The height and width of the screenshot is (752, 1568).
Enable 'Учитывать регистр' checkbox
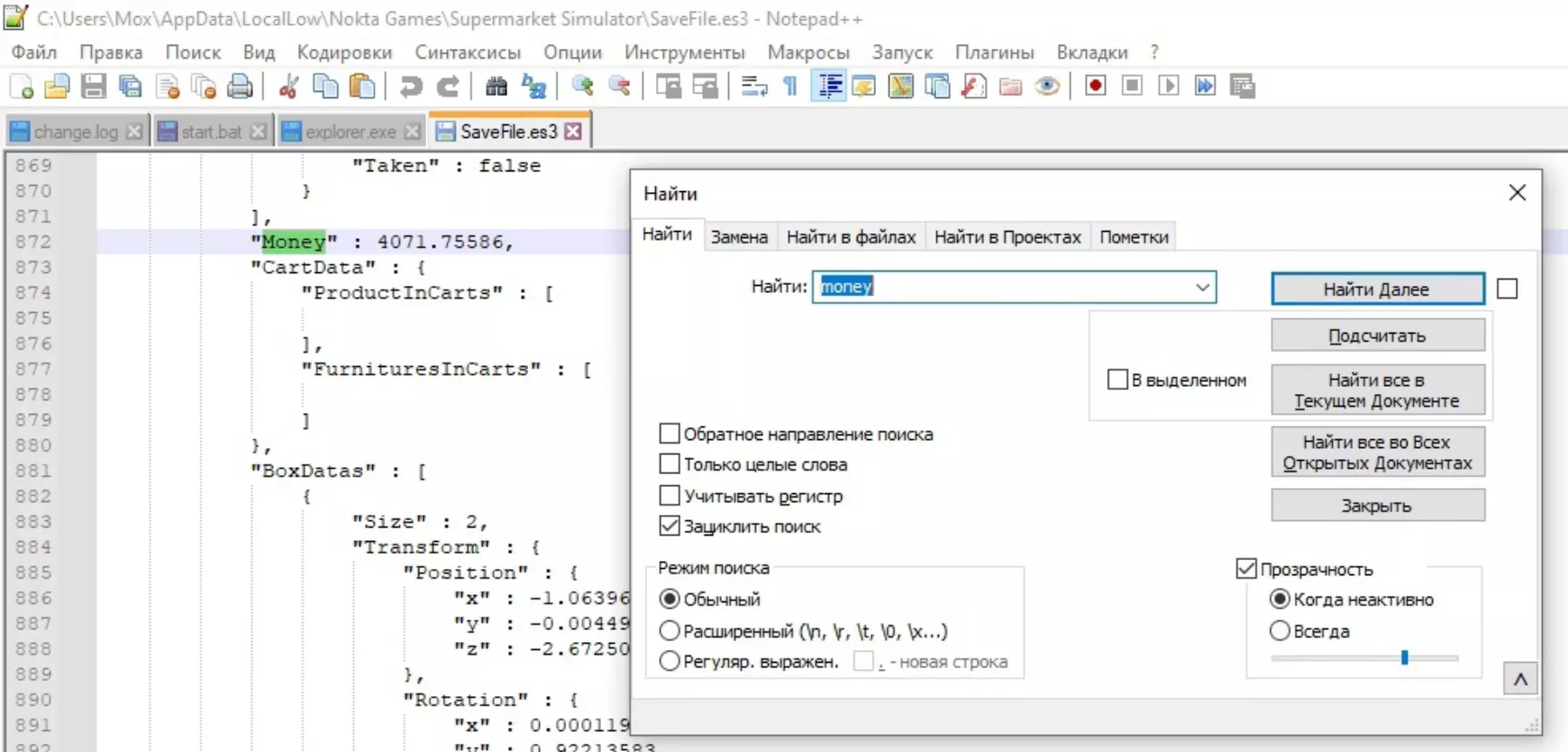coord(670,496)
